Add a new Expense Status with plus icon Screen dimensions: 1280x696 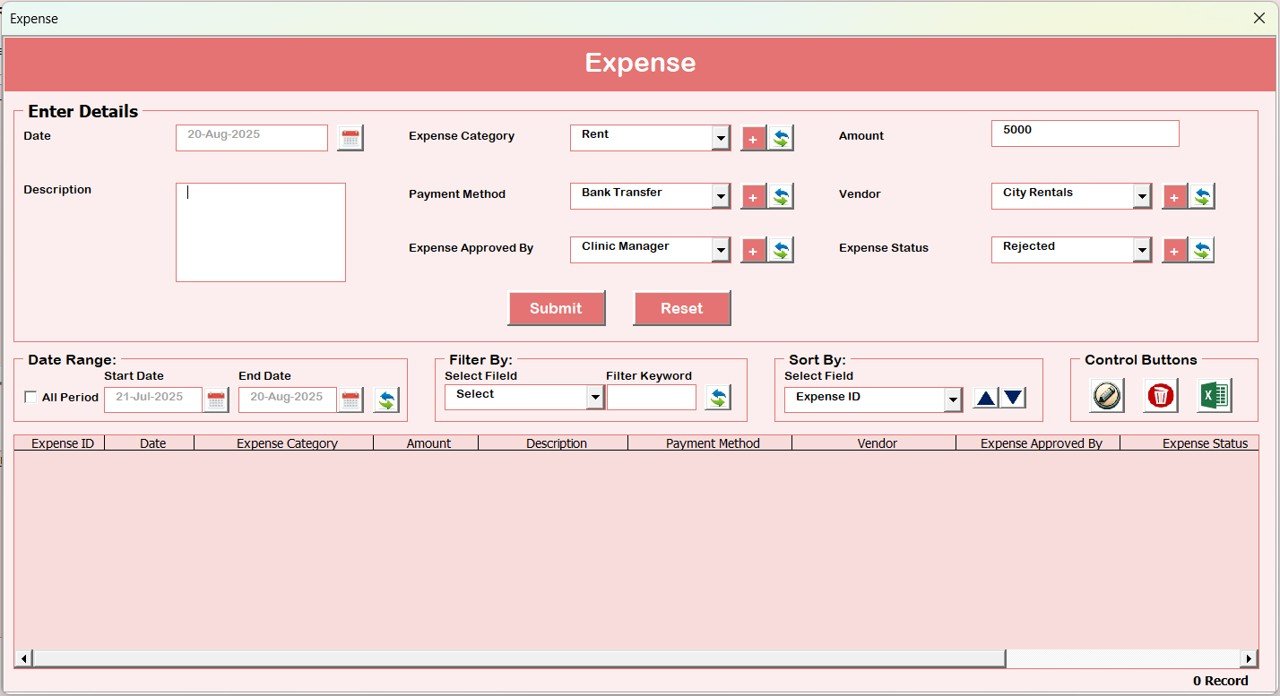[x=1175, y=251]
